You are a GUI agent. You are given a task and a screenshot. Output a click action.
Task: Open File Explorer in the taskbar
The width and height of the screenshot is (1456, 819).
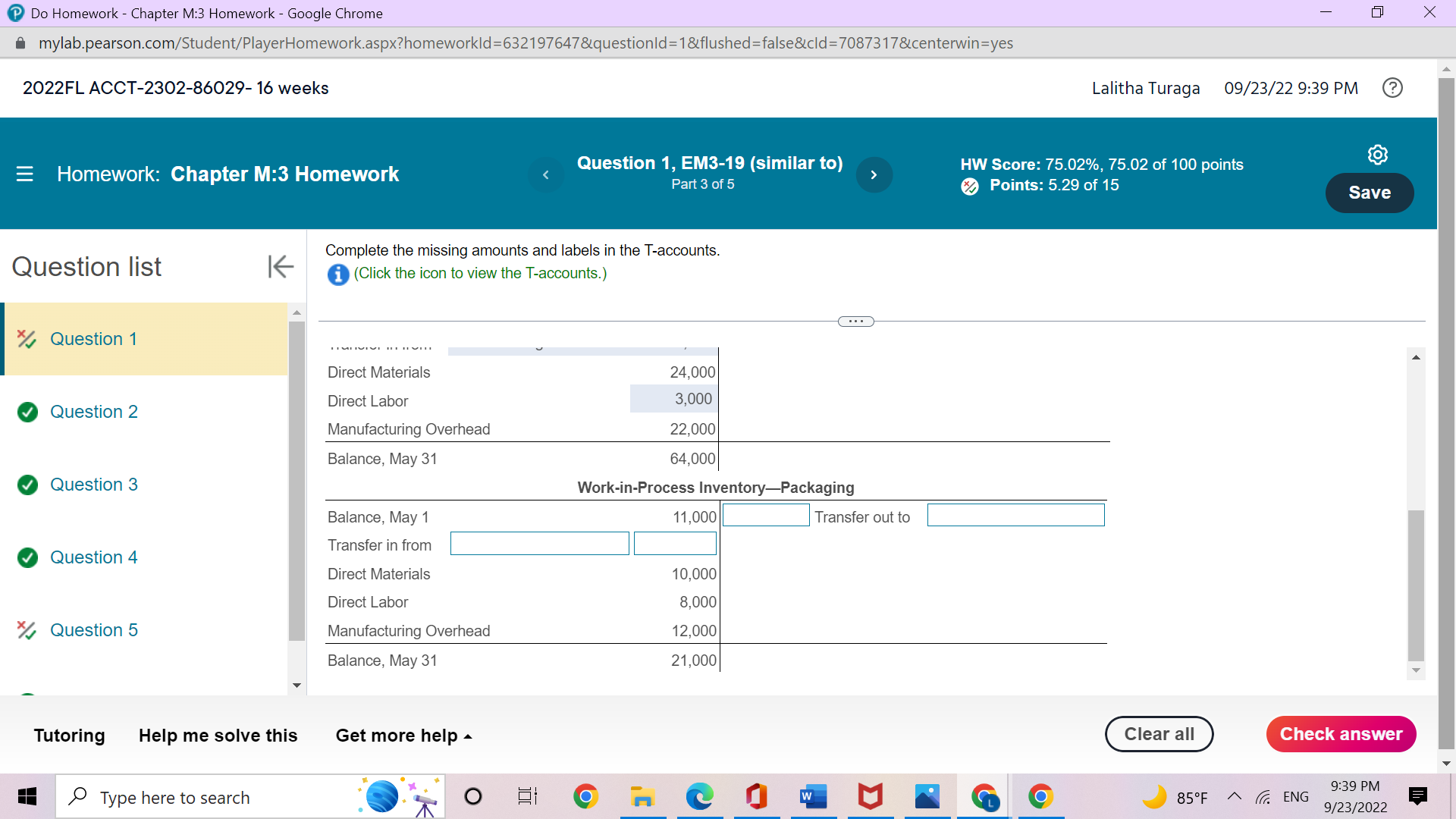[642, 797]
